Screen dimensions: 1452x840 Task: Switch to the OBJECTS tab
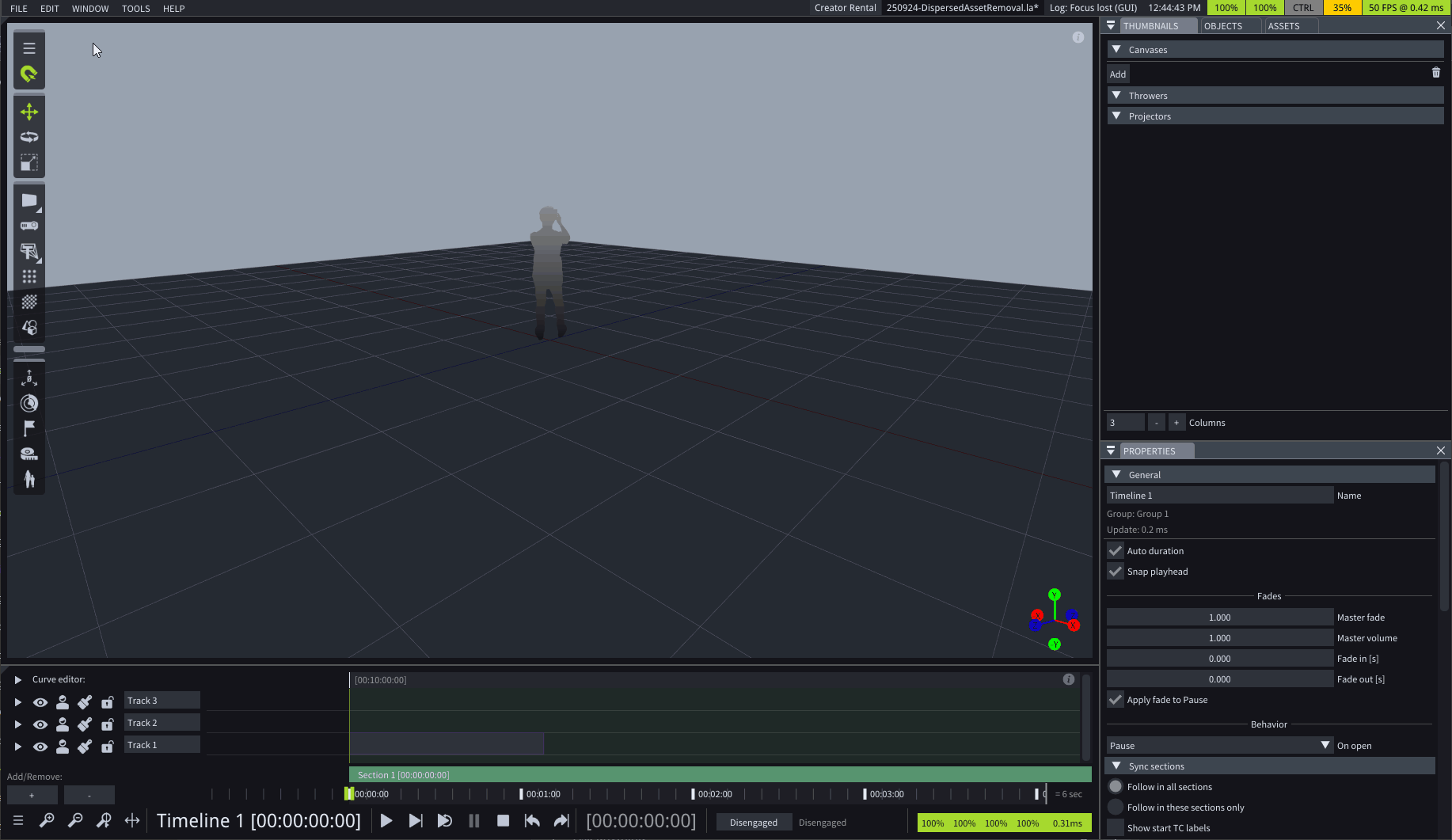tap(1222, 26)
